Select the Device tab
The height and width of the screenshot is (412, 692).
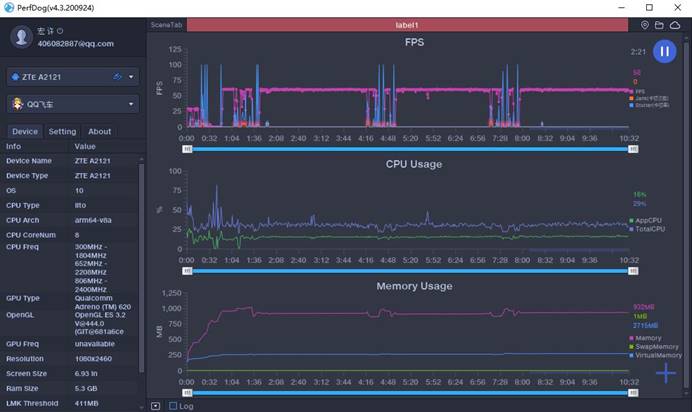click(x=25, y=131)
